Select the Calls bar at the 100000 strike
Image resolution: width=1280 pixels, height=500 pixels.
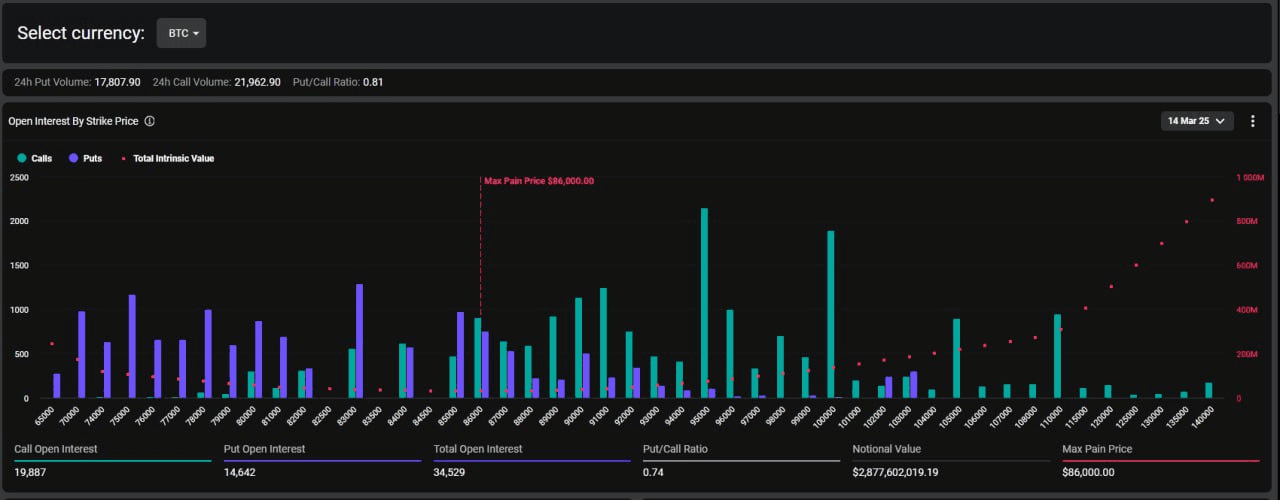click(x=830, y=315)
